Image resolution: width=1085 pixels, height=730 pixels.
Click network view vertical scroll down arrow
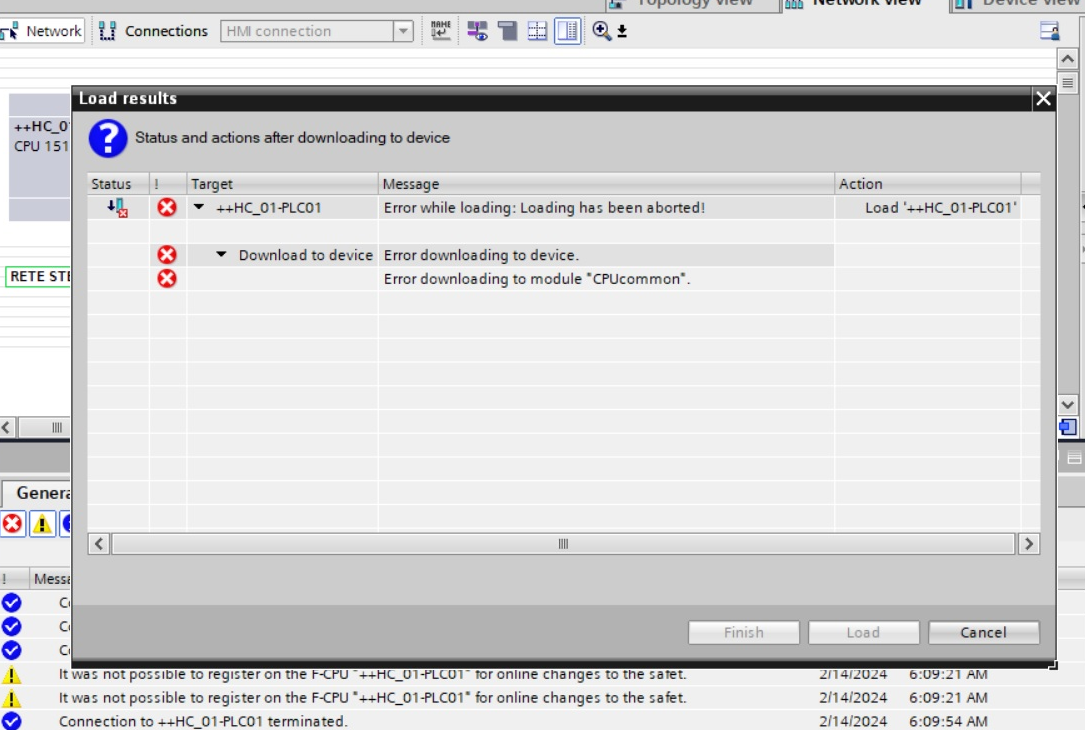pos(1068,405)
